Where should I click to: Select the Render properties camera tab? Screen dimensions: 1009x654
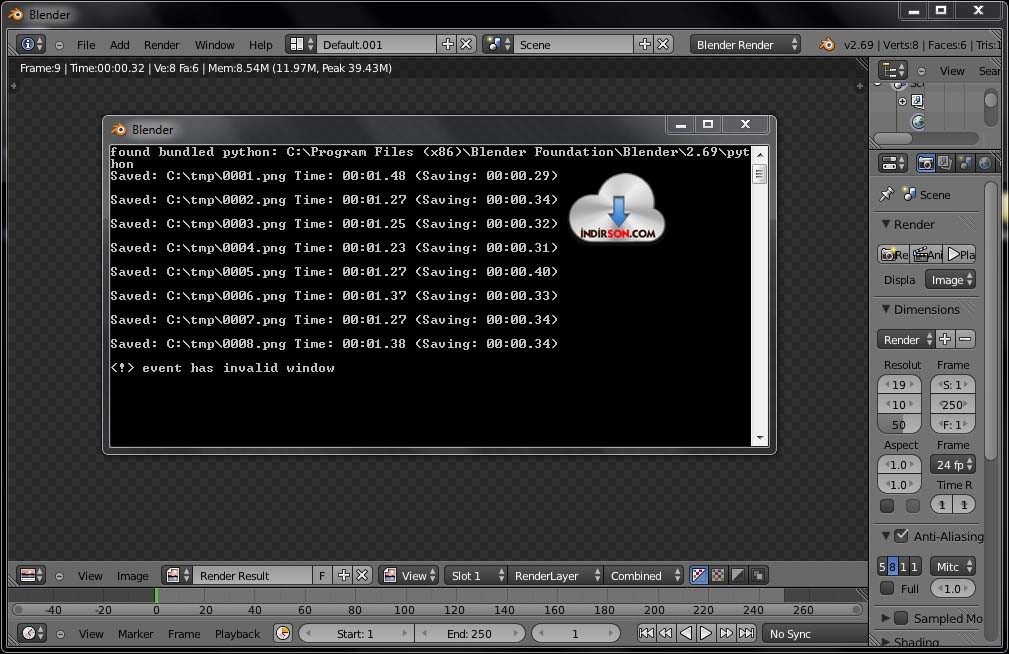click(x=925, y=164)
